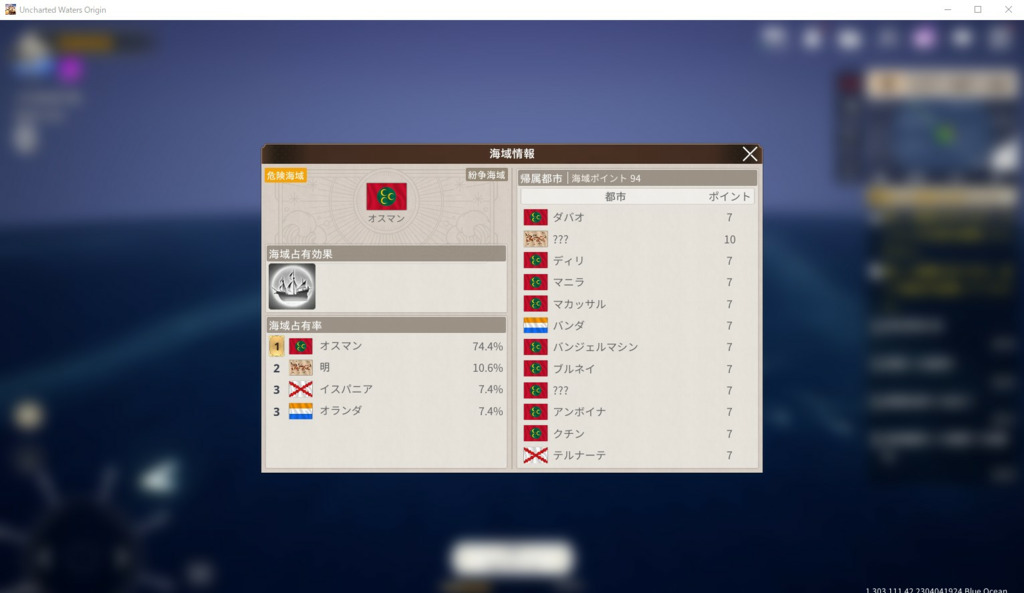Click the flag icon next to ダバオ

pos(536,217)
